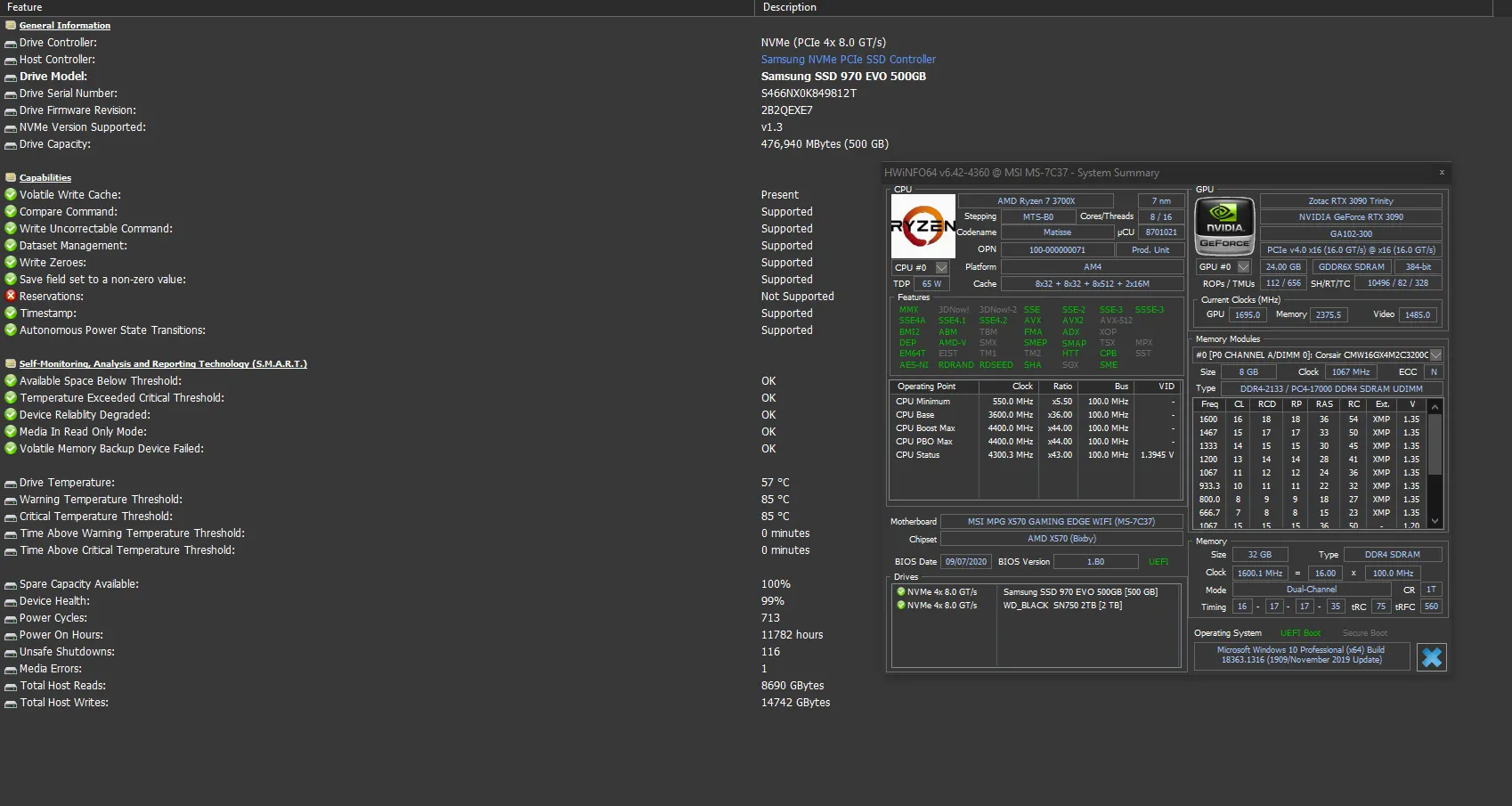Screen dimensions: 1512x806
Task: Click the Compare Command check icon
Action: [11, 211]
